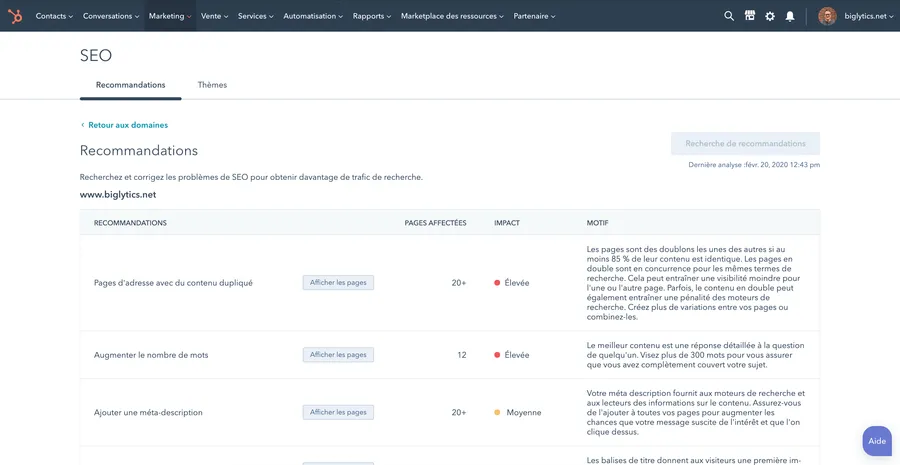Open the Aide help button
Image resolution: width=900 pixels, height=465 pixels.
click(x=876, y=441)
